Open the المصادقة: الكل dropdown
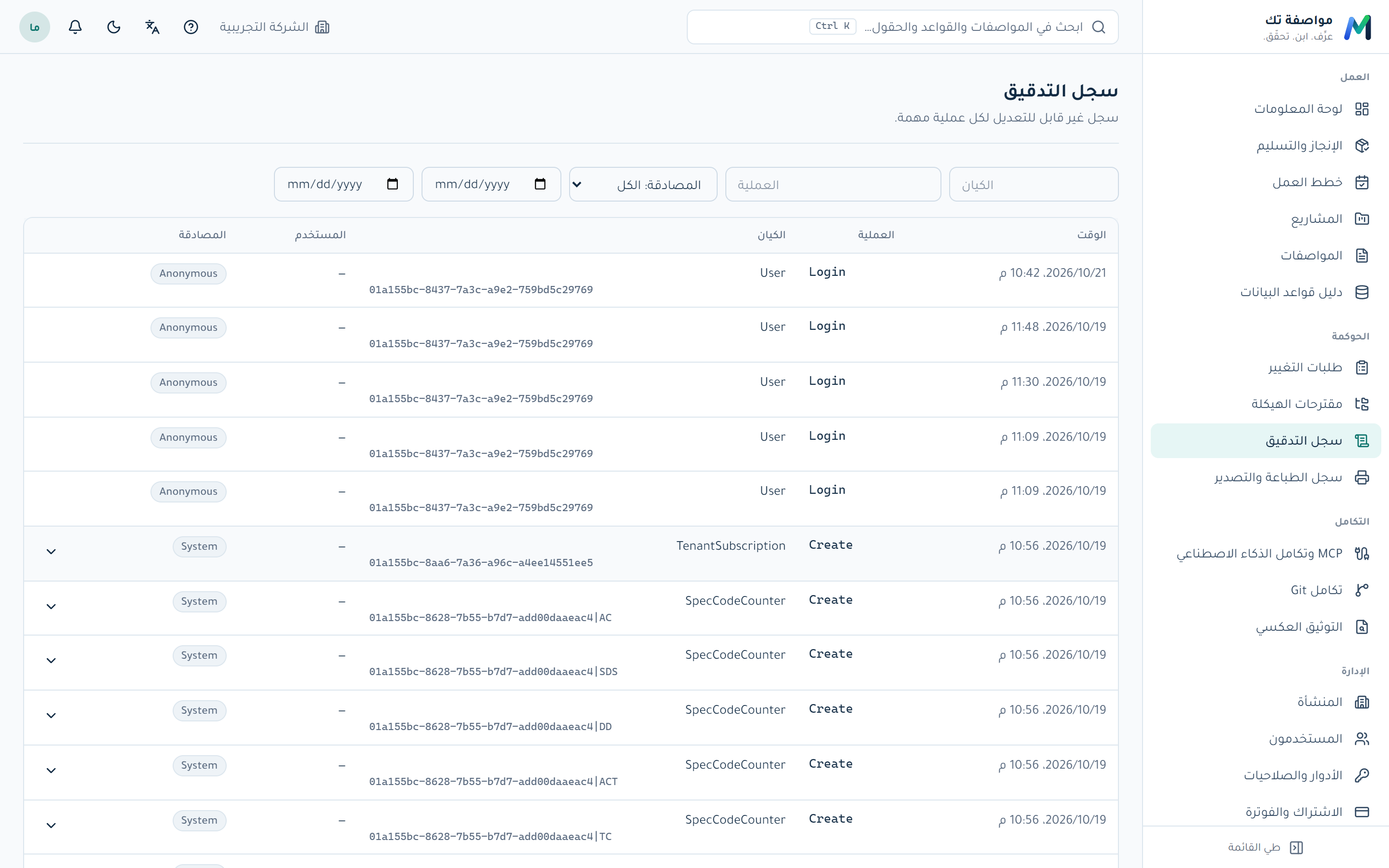Screen dimensions: 1389x868 [643, 185]
